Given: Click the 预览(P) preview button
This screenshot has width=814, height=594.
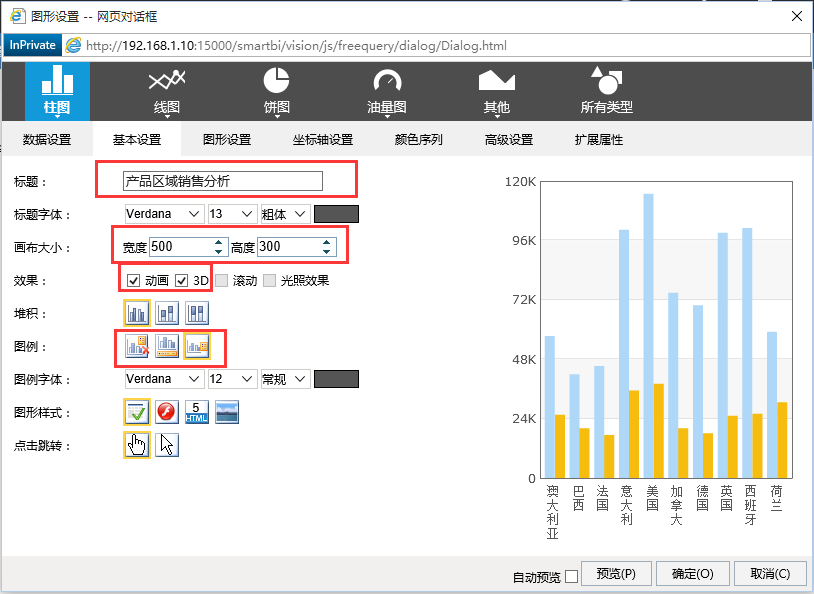Looking at the screenshot, I should click(616, 574).
